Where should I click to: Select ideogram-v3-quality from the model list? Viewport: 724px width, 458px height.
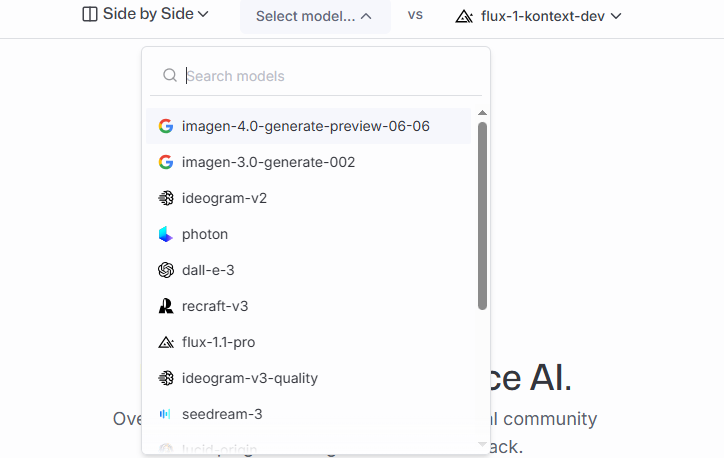[250, 378]
